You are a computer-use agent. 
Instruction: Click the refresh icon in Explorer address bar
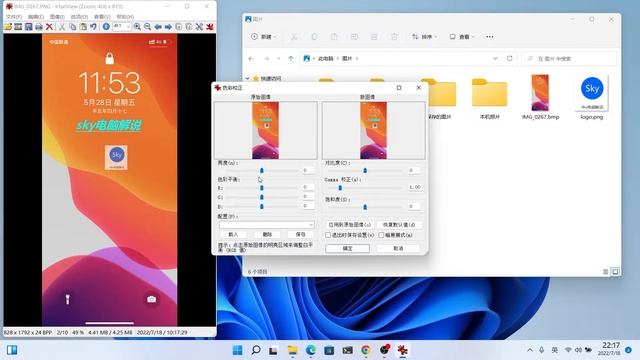pyautogui.click(x=509, y=58)
